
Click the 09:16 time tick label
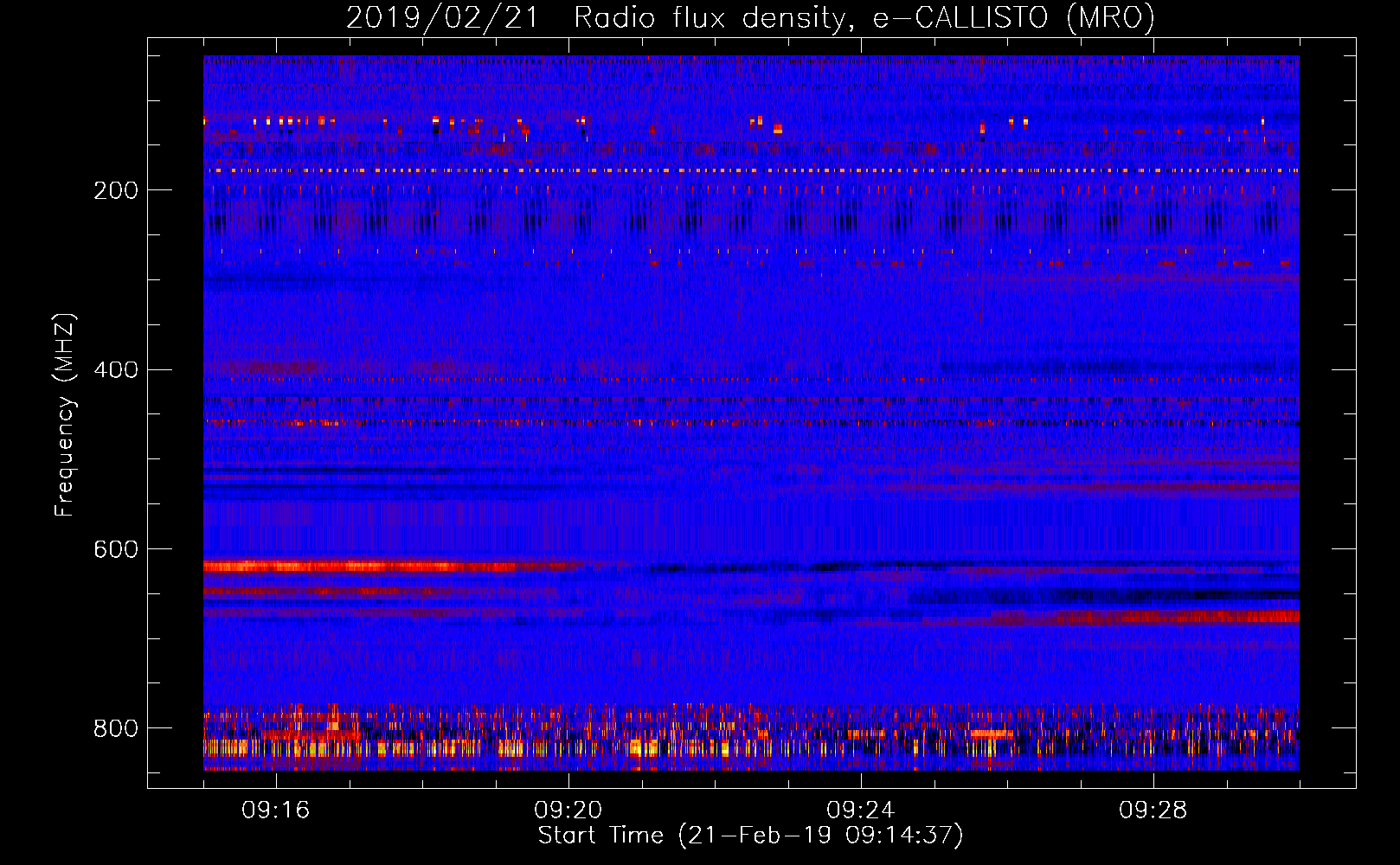[276, 811]
